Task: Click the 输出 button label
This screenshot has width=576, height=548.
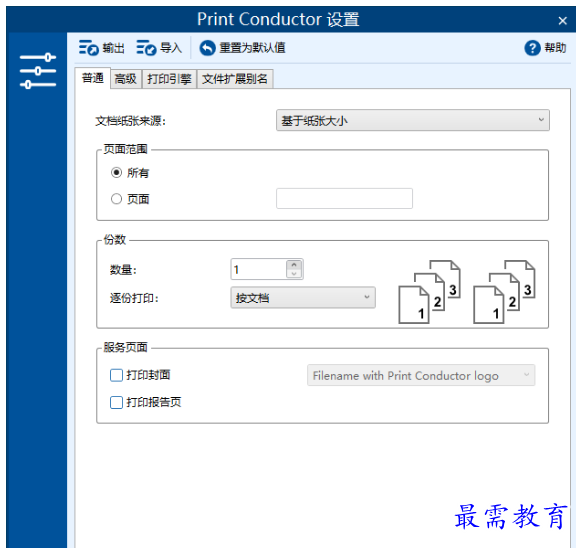Action: [x=113, y=48]
